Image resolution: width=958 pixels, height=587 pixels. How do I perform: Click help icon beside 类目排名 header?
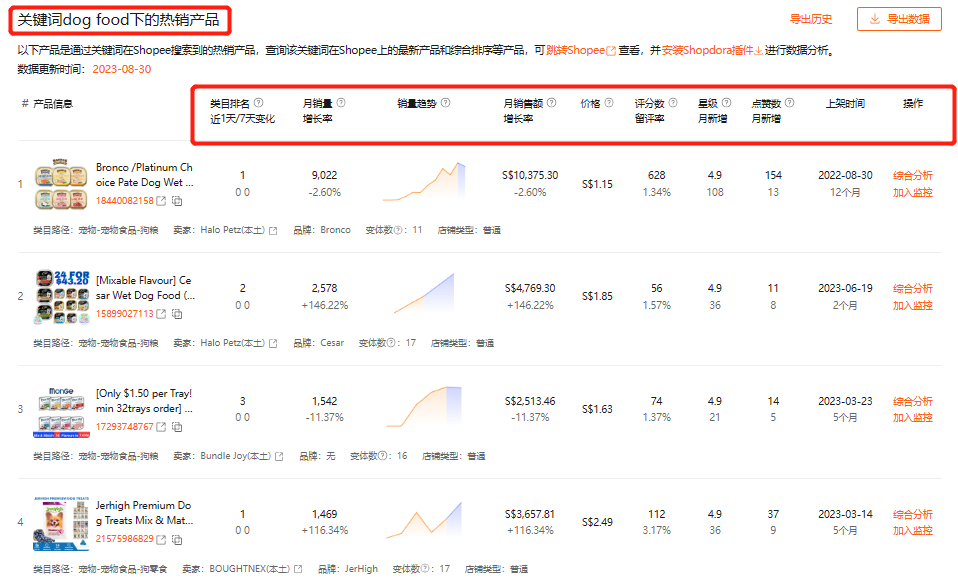coord(258,103)
